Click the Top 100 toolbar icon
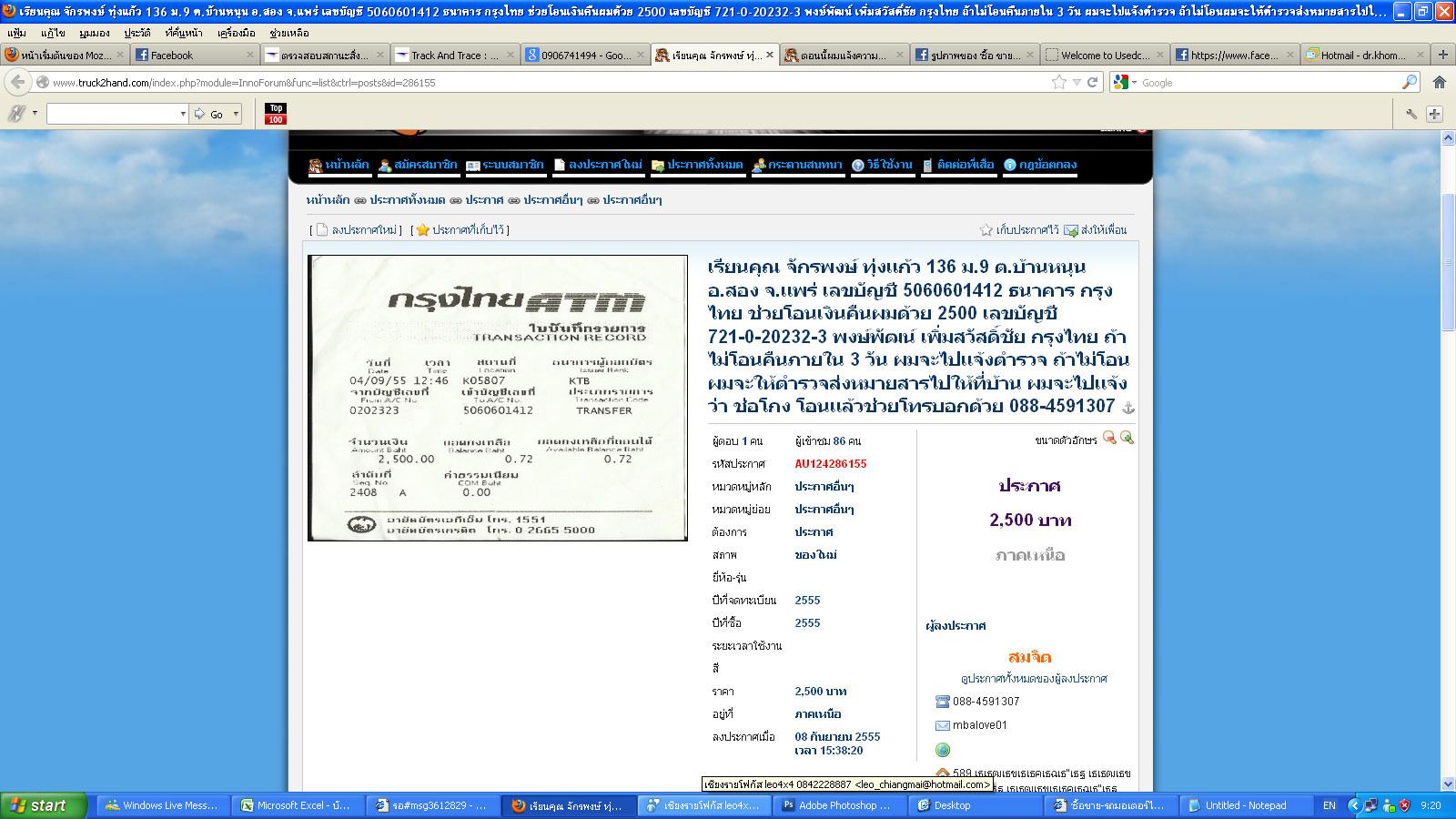Viewport: 1456px width, 819px height. click(276, 114)
